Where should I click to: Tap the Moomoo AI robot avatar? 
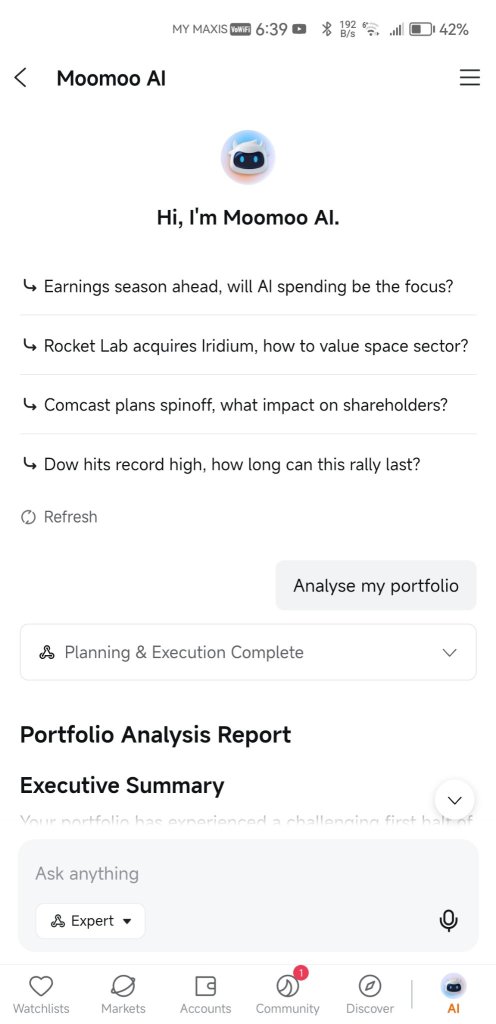click(x=248, y=157)
